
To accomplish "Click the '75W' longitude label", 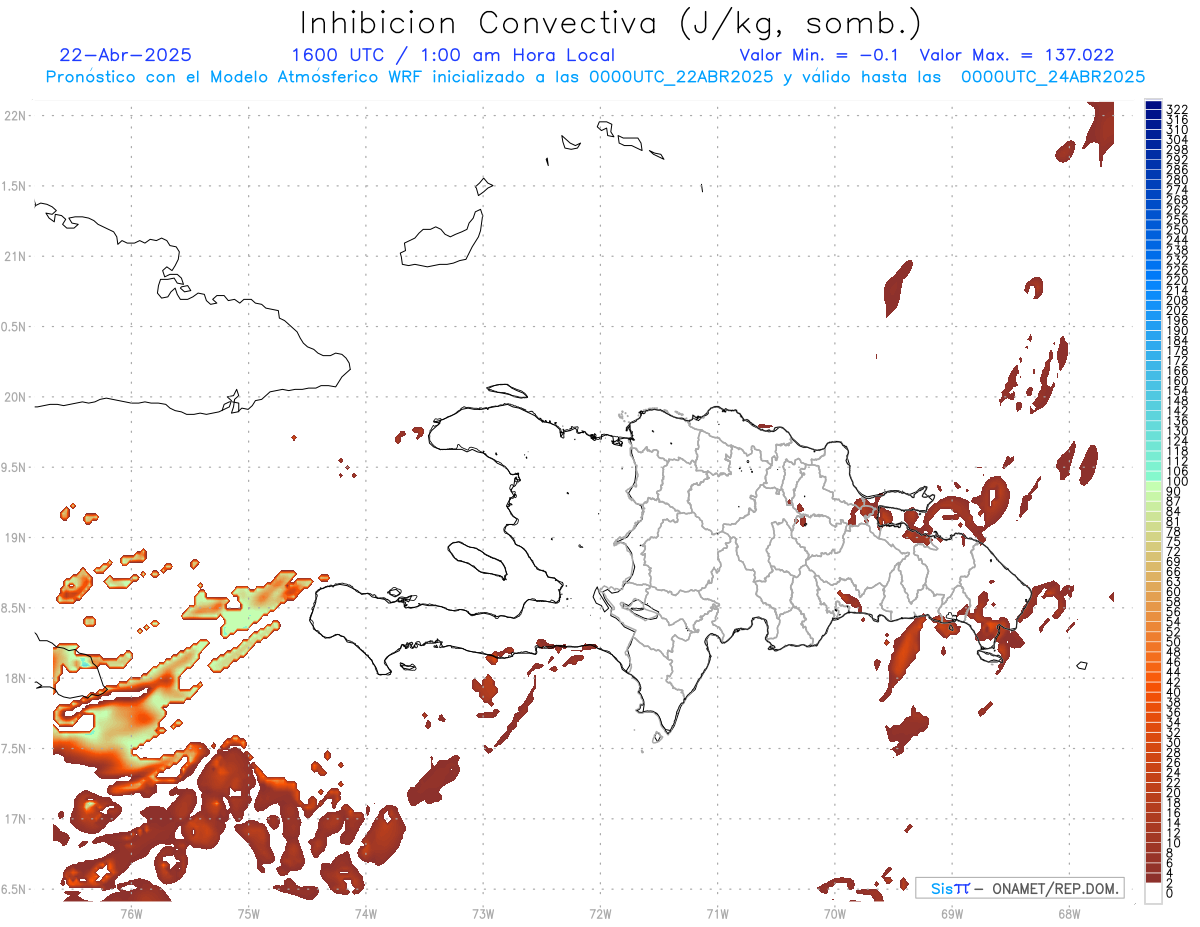I will click(248, 913).
